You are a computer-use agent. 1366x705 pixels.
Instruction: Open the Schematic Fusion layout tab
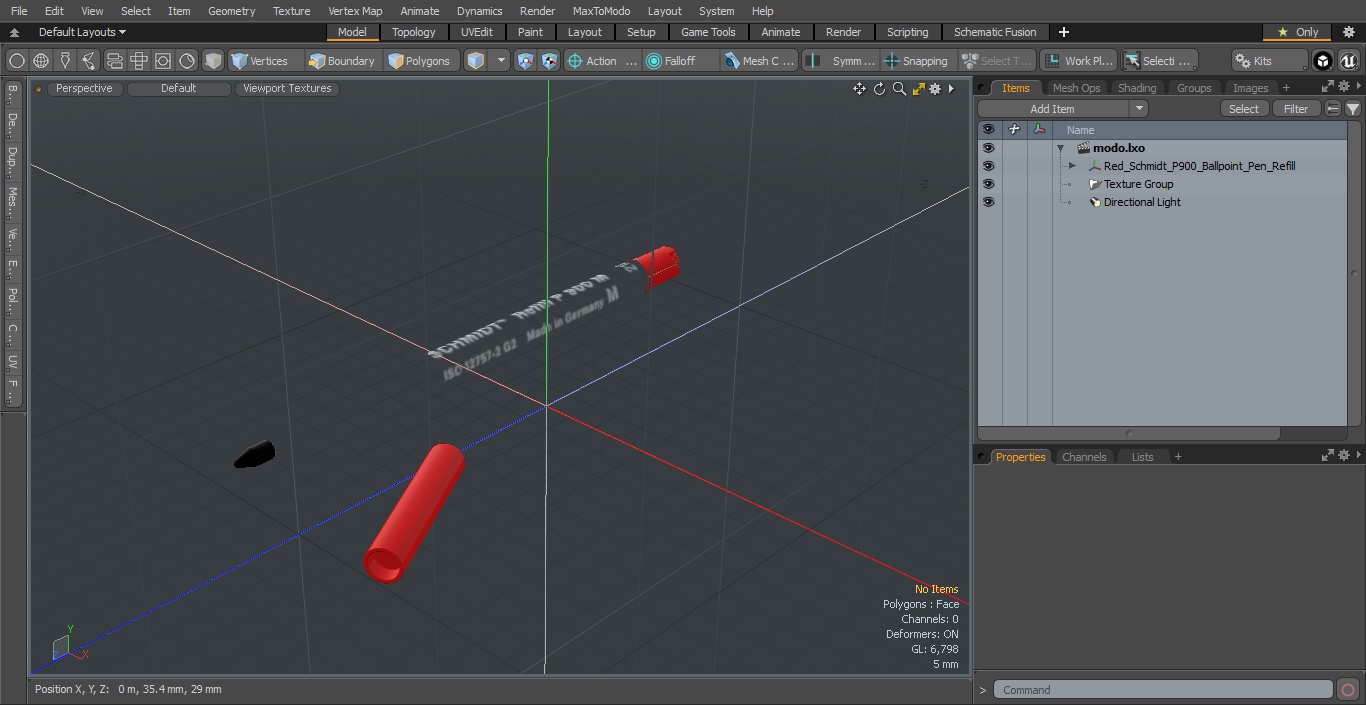click(x=995, y=32)
